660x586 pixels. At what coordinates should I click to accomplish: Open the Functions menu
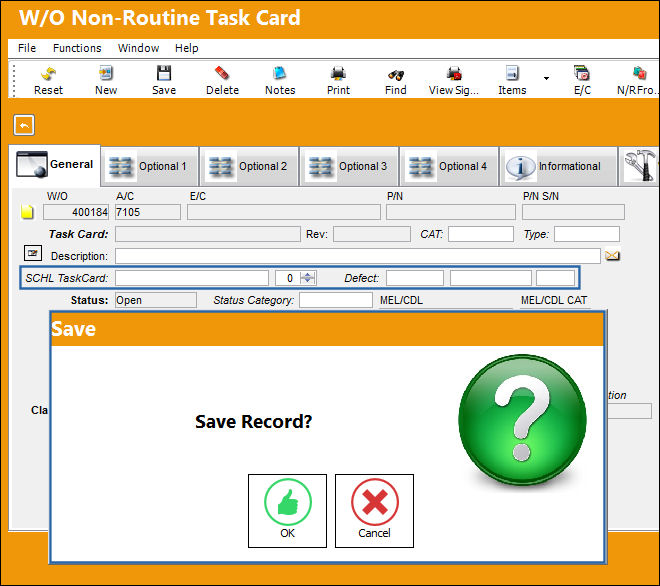click(x=77, y=48)
